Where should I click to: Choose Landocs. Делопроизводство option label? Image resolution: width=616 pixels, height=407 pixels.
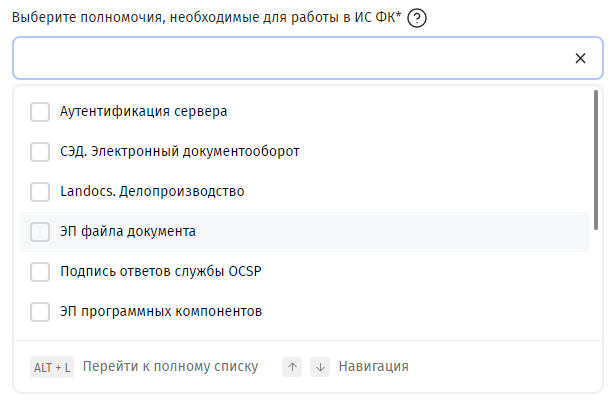pyautogui.click(x=152, y=191)
